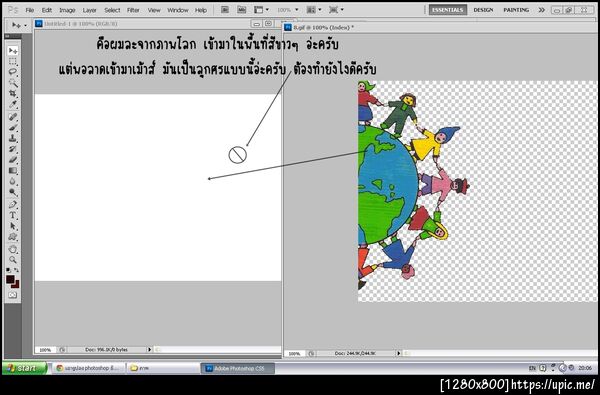Switch to the Painting workspace
The image size is (600, 395).
coord(516,10)
